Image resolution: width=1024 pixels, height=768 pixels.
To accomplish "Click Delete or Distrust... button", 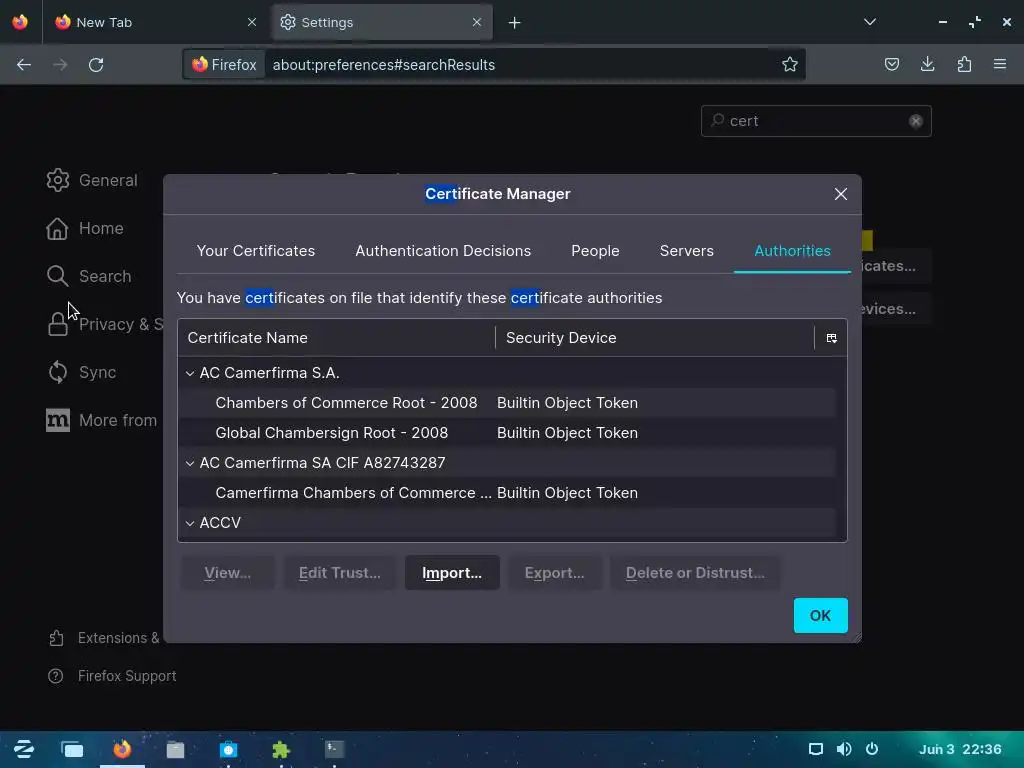I will pyautogui.click(x=695, y=573).
